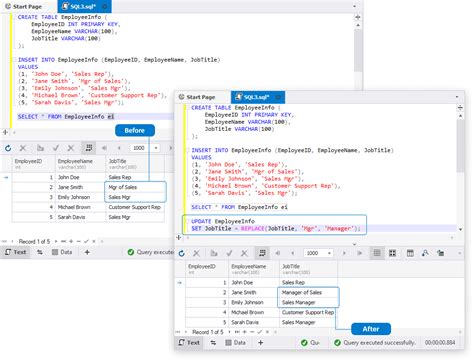
Task: Click rightmost front toolbar icon after search
Action: point(440,253)
